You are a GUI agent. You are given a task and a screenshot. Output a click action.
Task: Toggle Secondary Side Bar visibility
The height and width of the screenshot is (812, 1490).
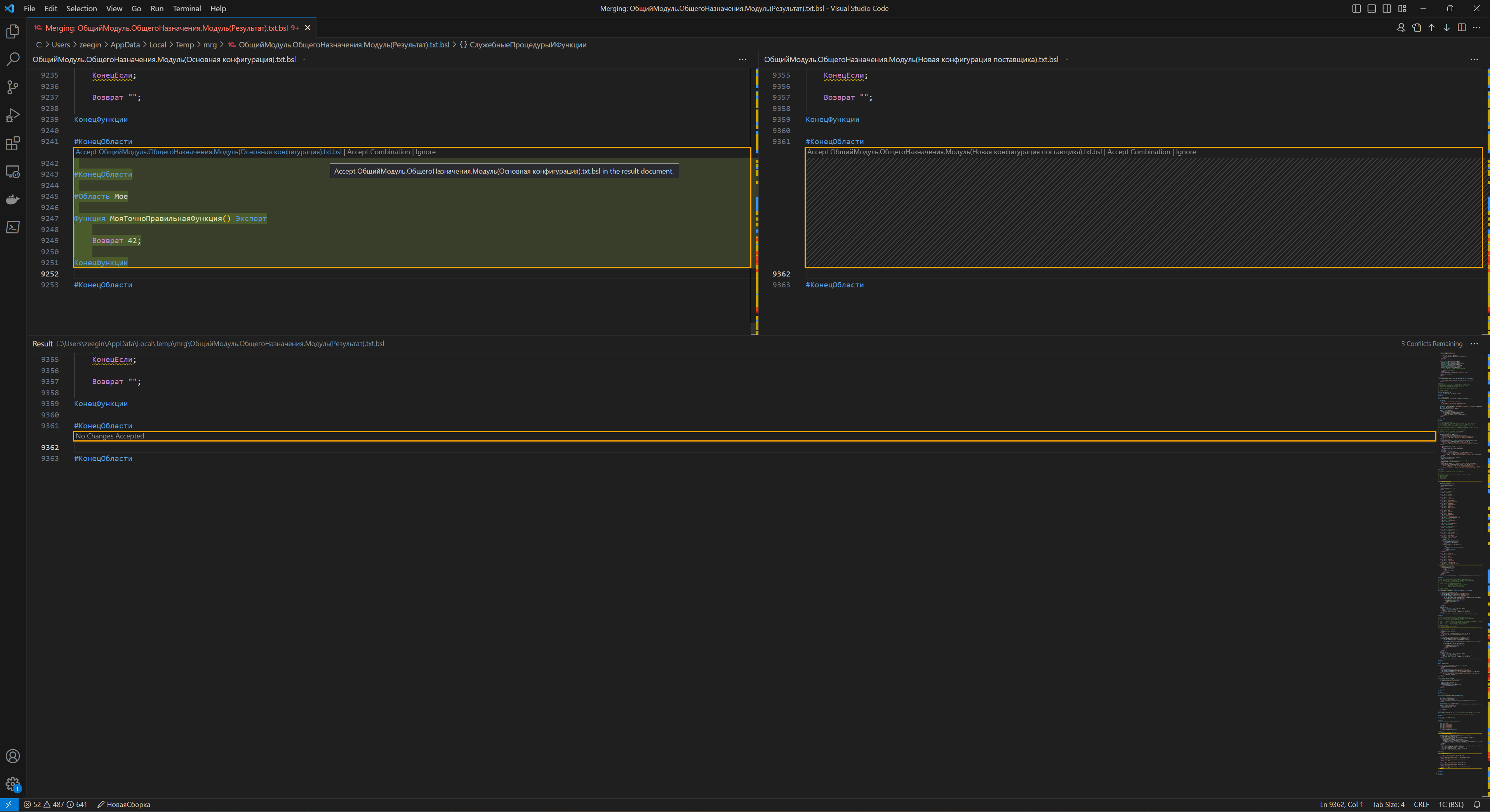coord(1387,9)
